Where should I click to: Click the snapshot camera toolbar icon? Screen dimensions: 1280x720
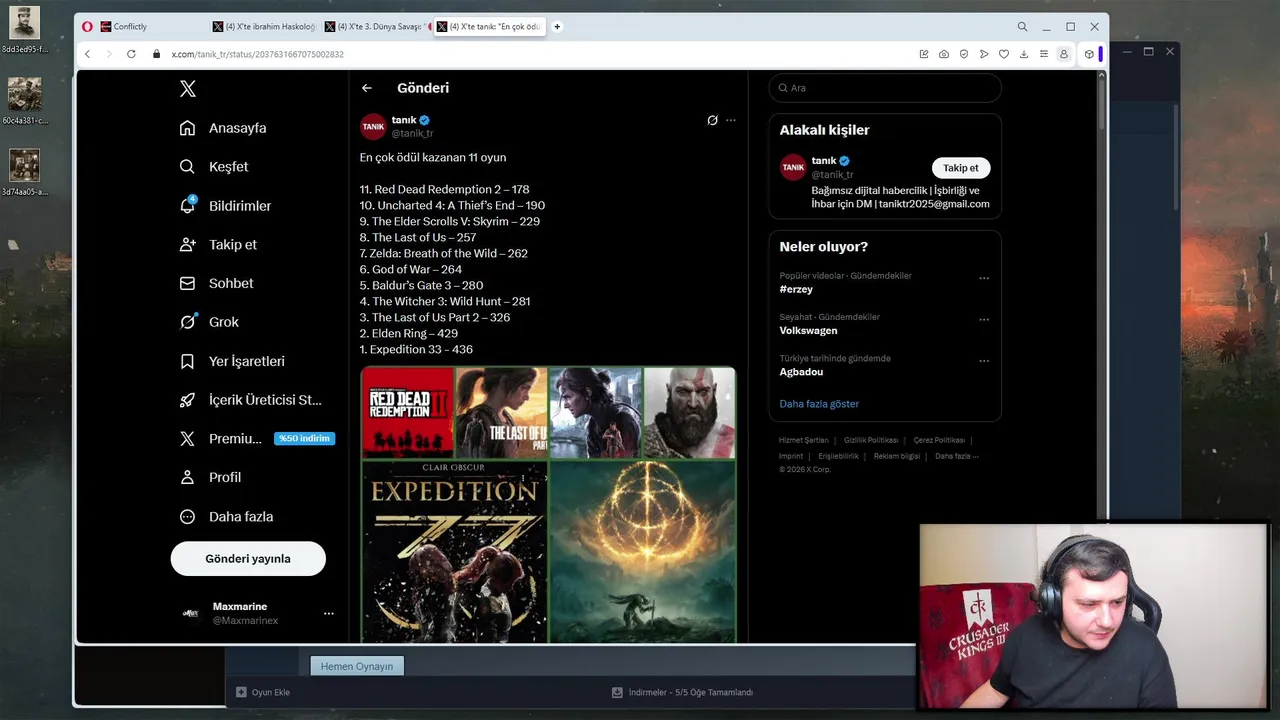tap(944, 54)
